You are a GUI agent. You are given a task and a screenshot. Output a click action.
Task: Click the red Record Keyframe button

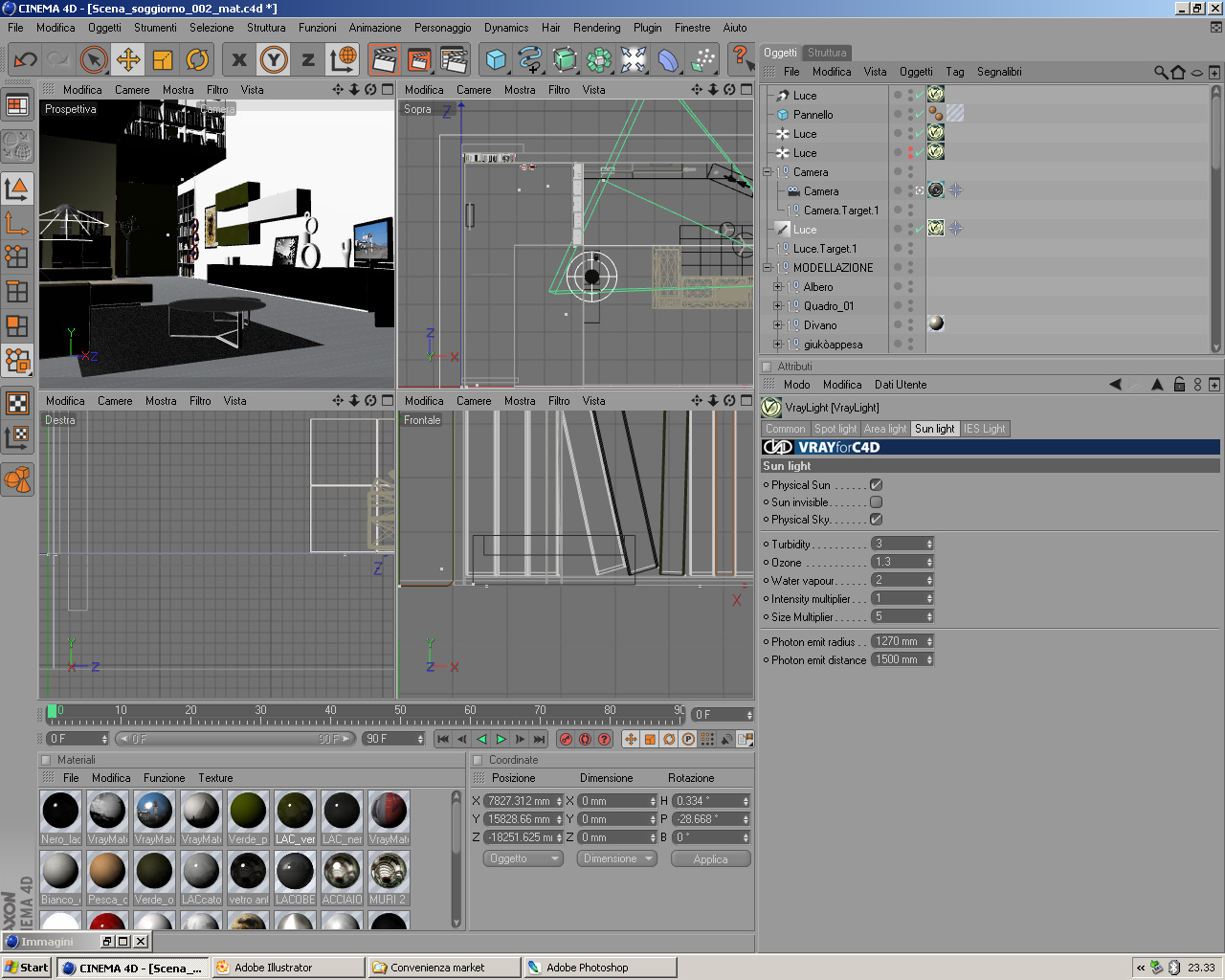[566, 739]
